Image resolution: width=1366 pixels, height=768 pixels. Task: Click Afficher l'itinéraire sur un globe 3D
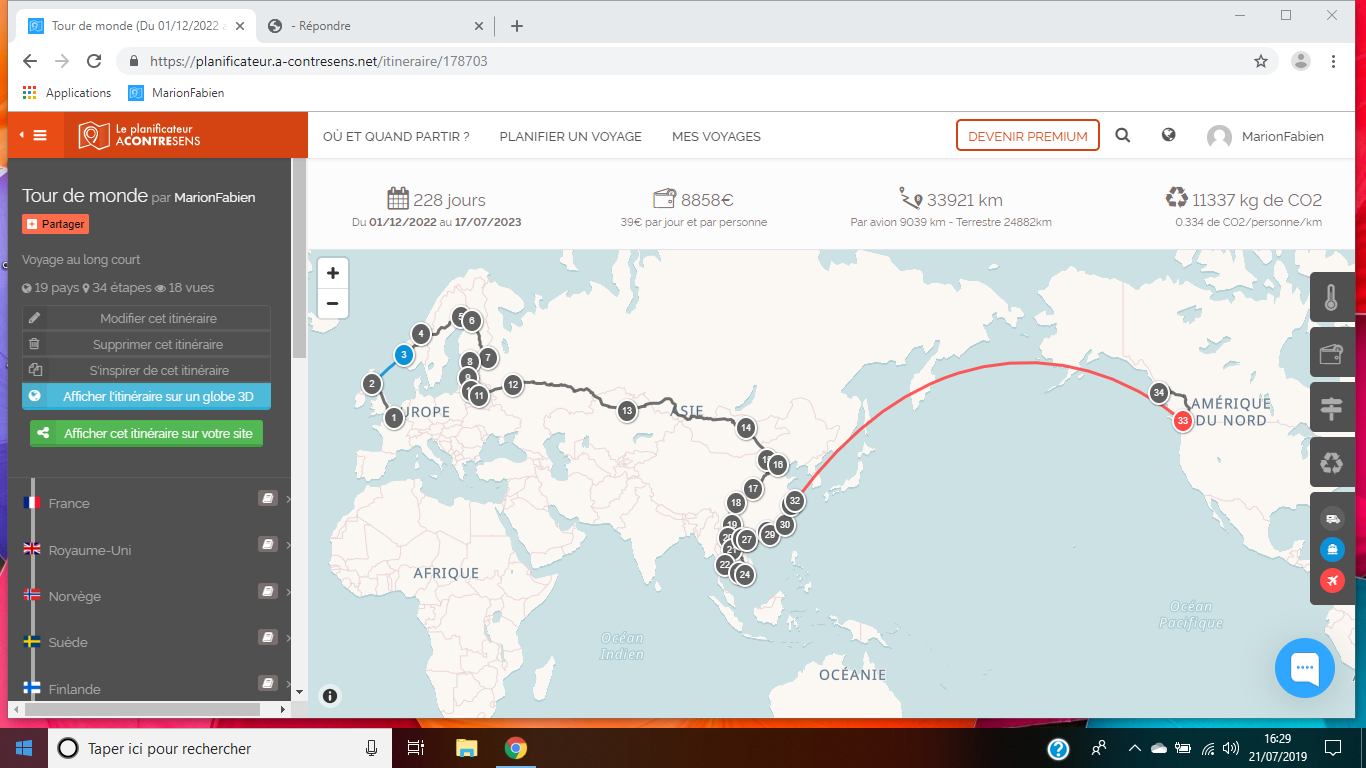[x=147, y=396]
